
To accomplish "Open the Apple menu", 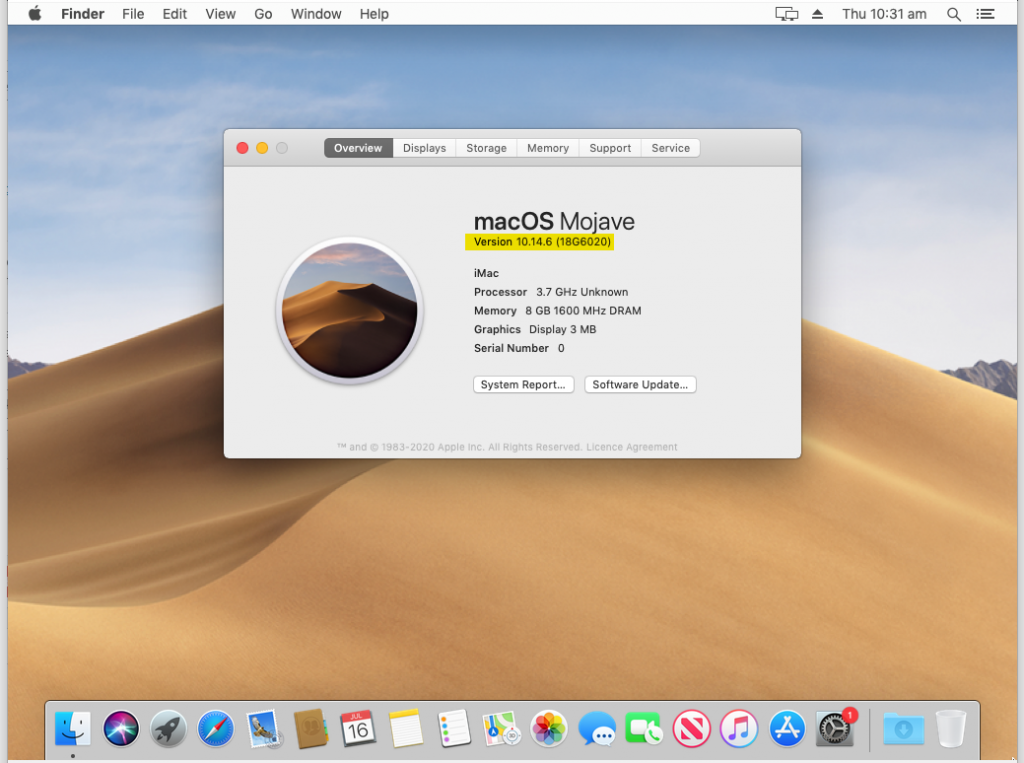I will (x=35, y=14).
